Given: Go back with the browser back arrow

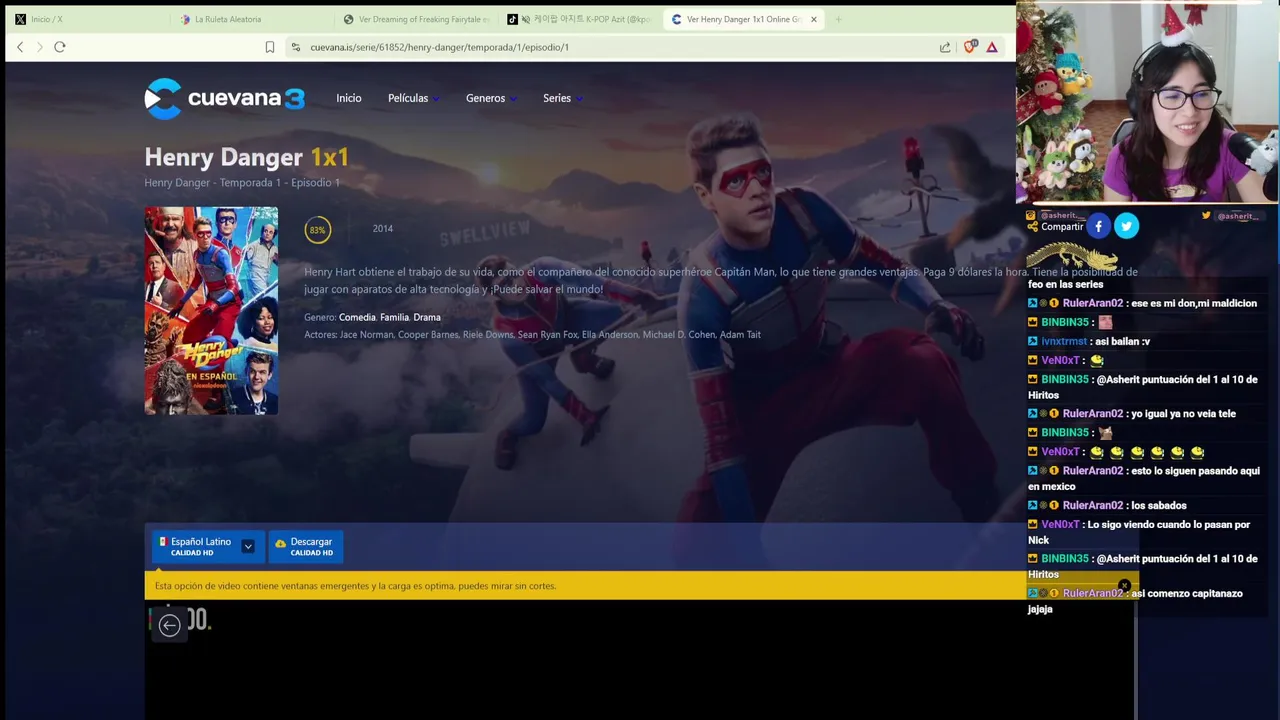Looking at the screenshot, I should pos(20,47).
